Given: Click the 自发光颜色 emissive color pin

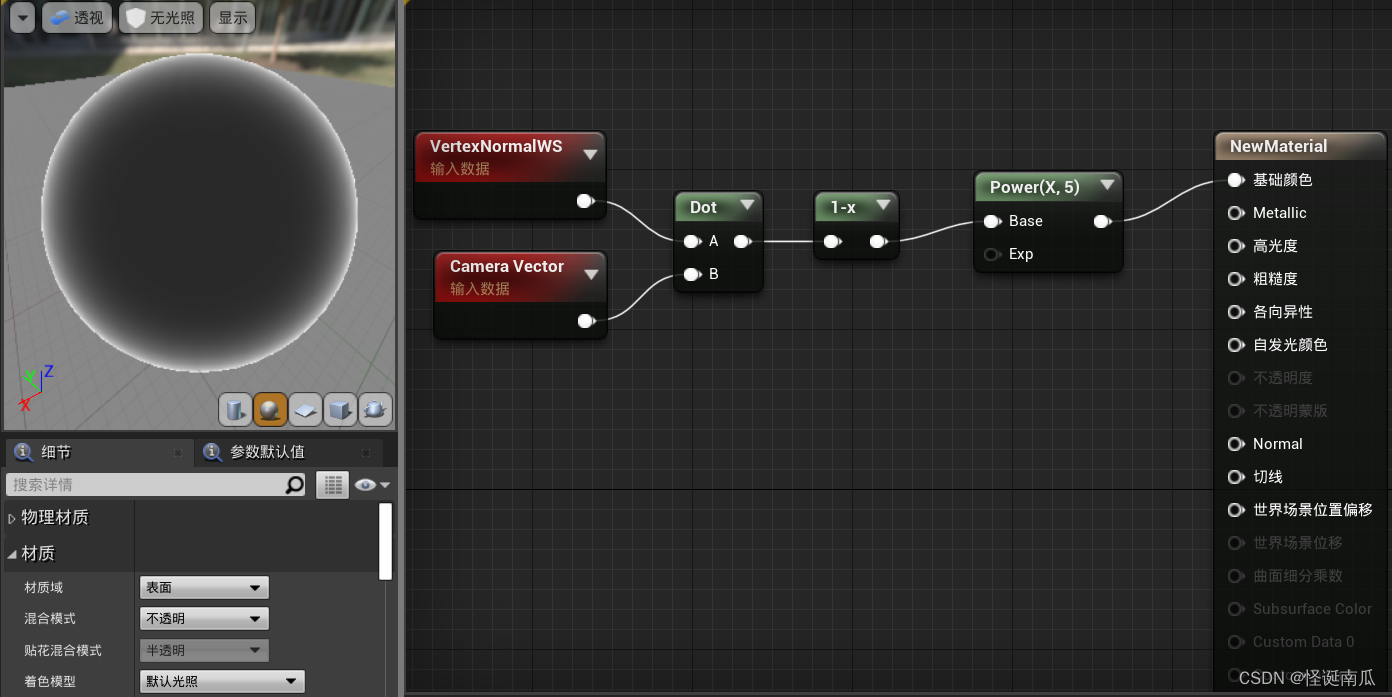Looking at the screenshot, I should click(x=1236, y=345).
